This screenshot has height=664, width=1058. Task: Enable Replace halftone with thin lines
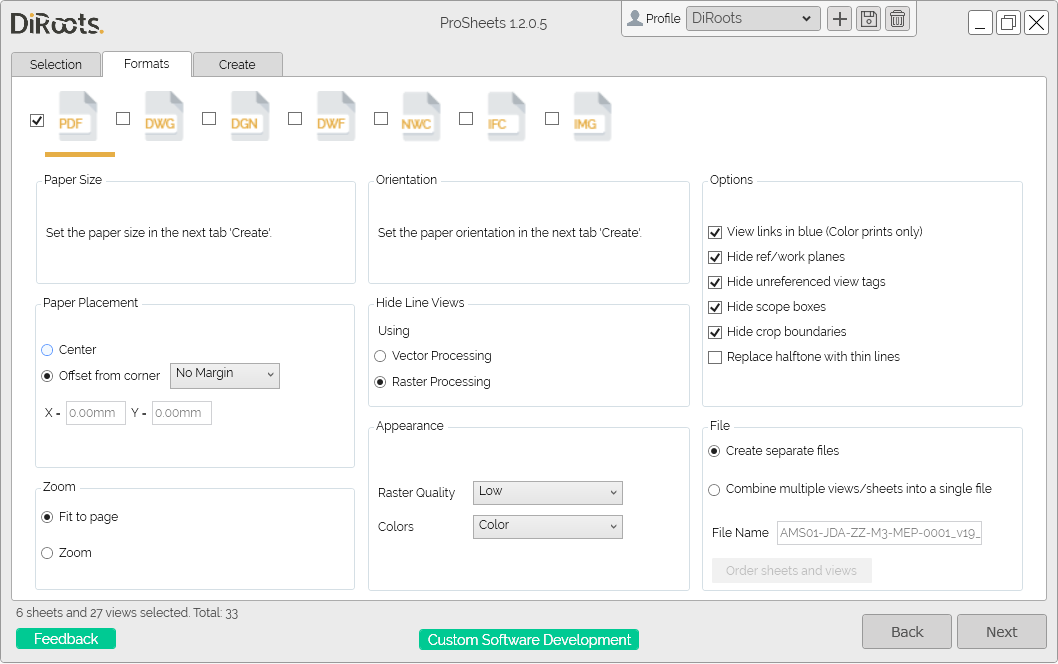point(715,357)
